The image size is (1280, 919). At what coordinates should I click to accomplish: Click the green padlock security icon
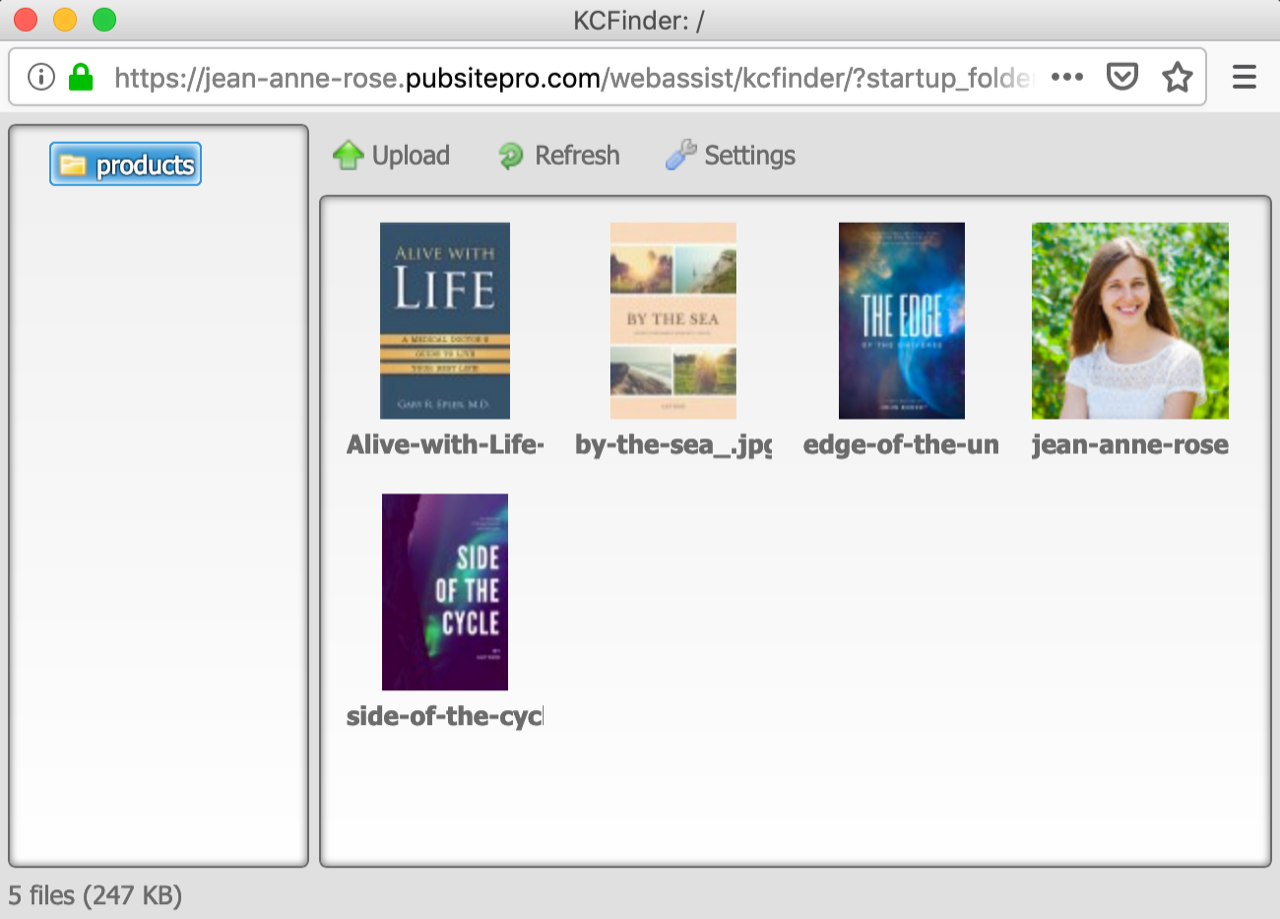(81, 77)
